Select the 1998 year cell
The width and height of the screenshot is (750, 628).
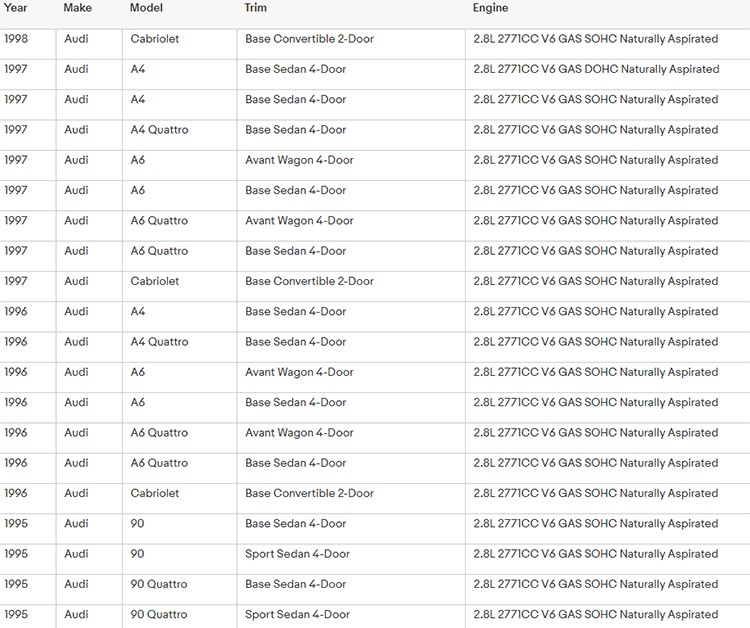pyautogui.click(x=16, y=39)
